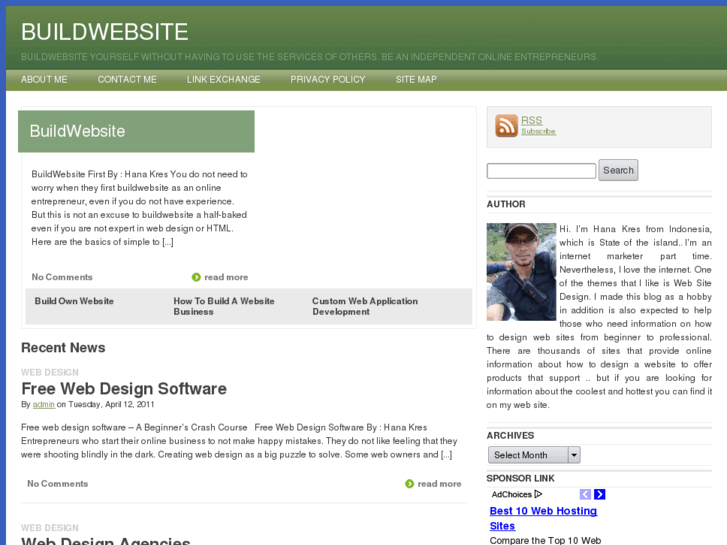Click the WEB DESIGN category above Web Design Agencies
The image size is (727, 545).
coord(50,528)
